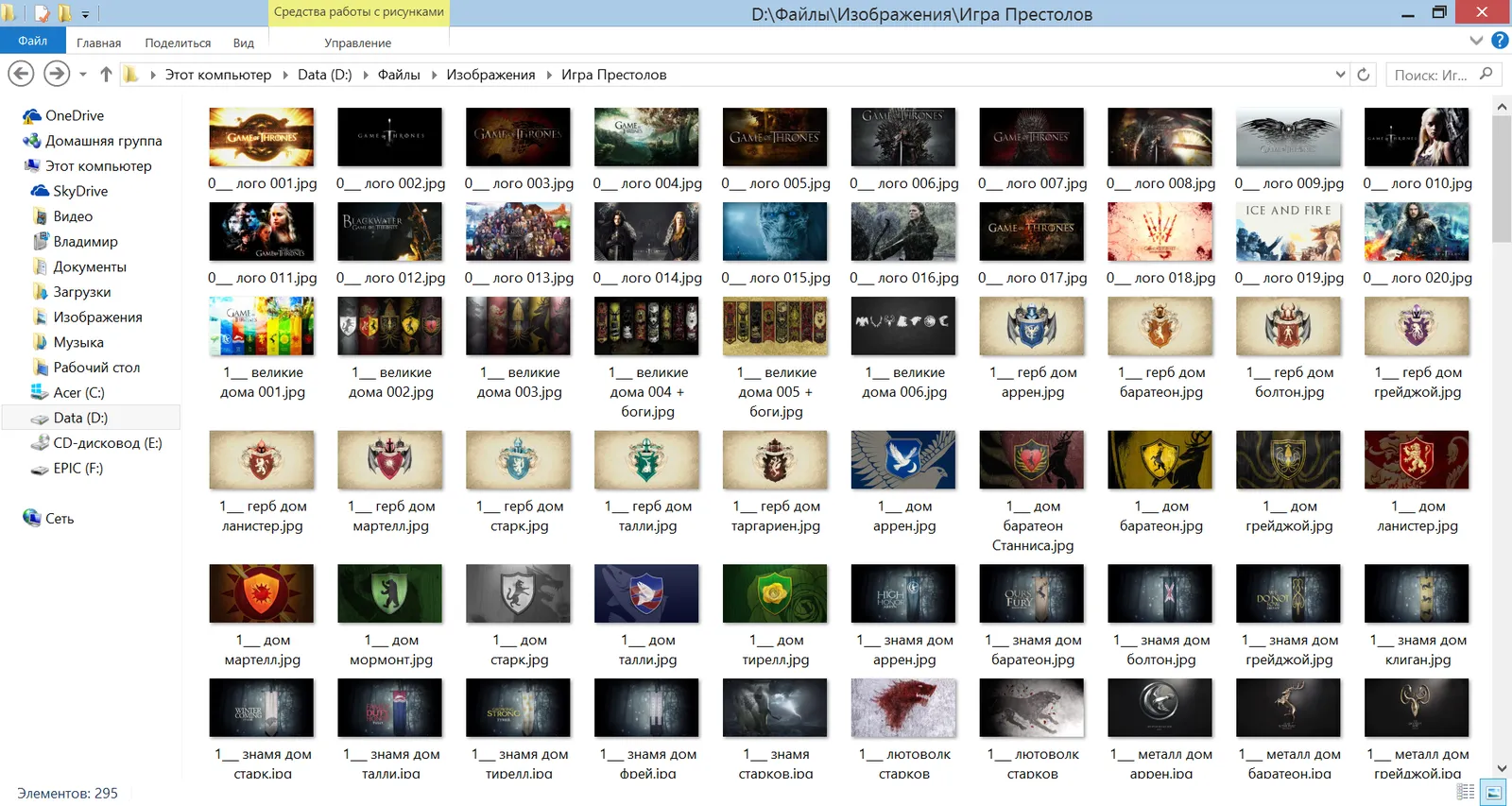Switch to the Вид ribbon tab
The width and height of the screenshot is (1512, 806).
tap(244, 43)
